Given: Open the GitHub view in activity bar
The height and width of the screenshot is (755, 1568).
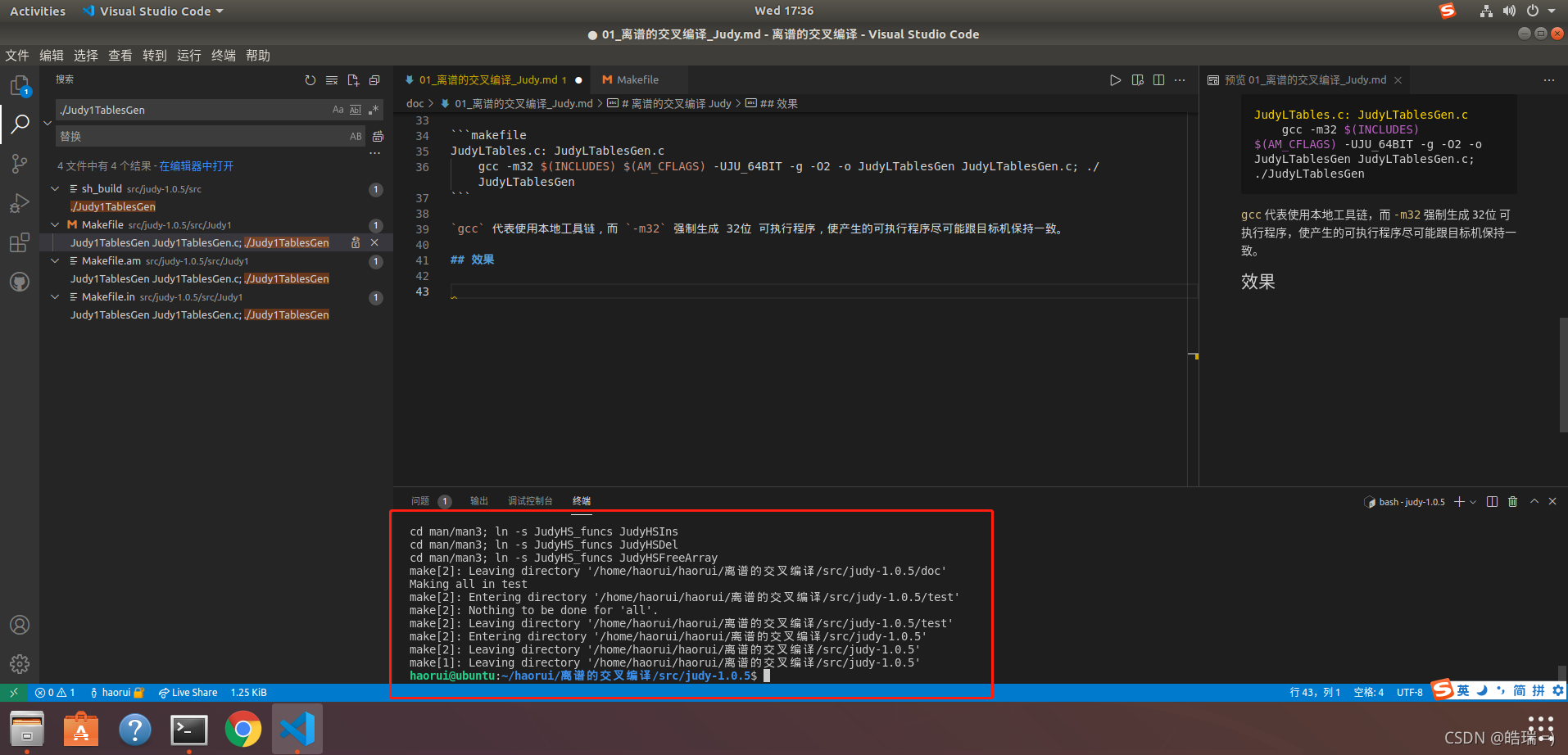Looking at the screenshot, I should pyautogui.click(x=20, y=282).
